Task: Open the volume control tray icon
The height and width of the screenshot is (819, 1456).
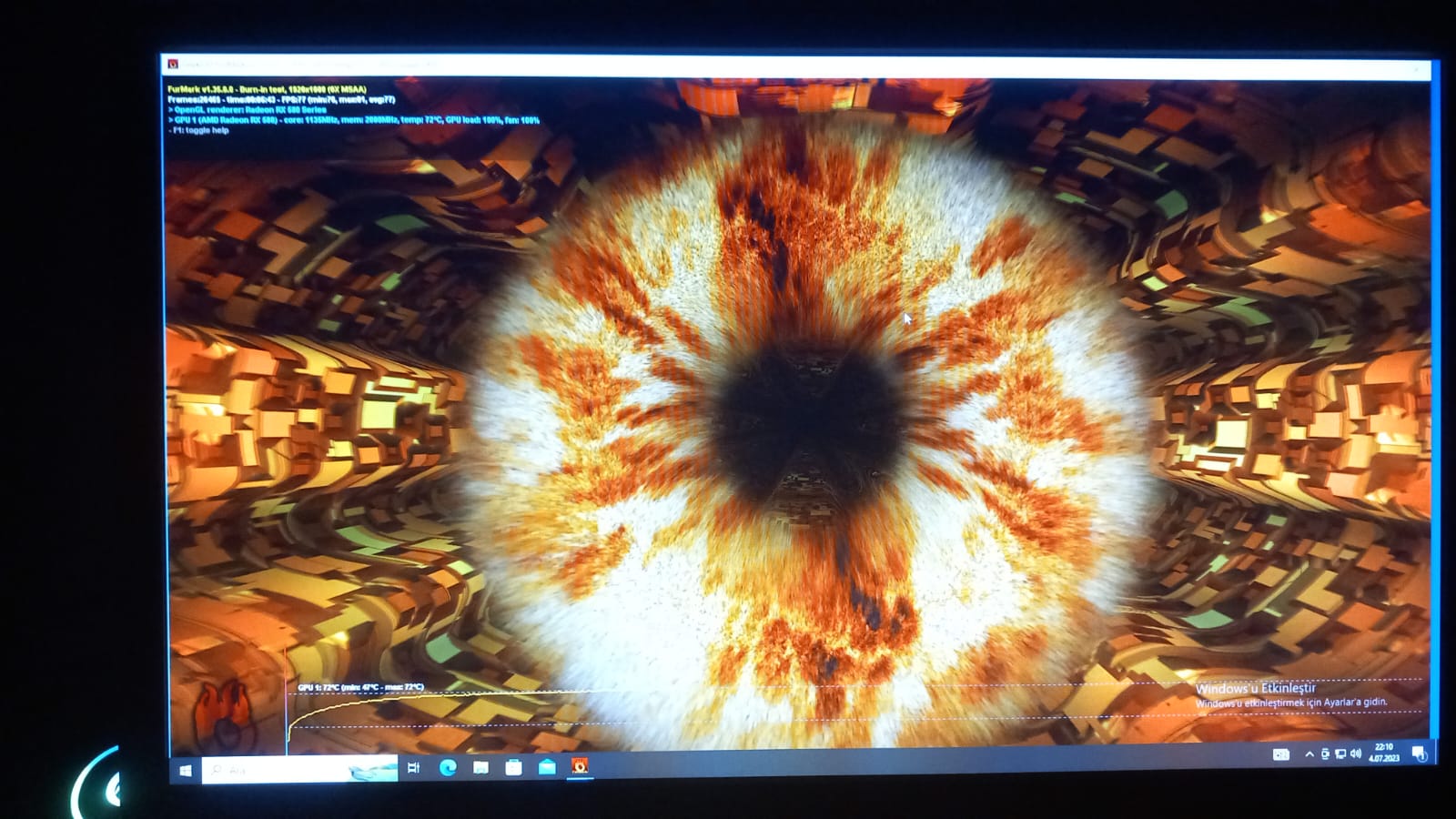Action: tap(1356, 753)
